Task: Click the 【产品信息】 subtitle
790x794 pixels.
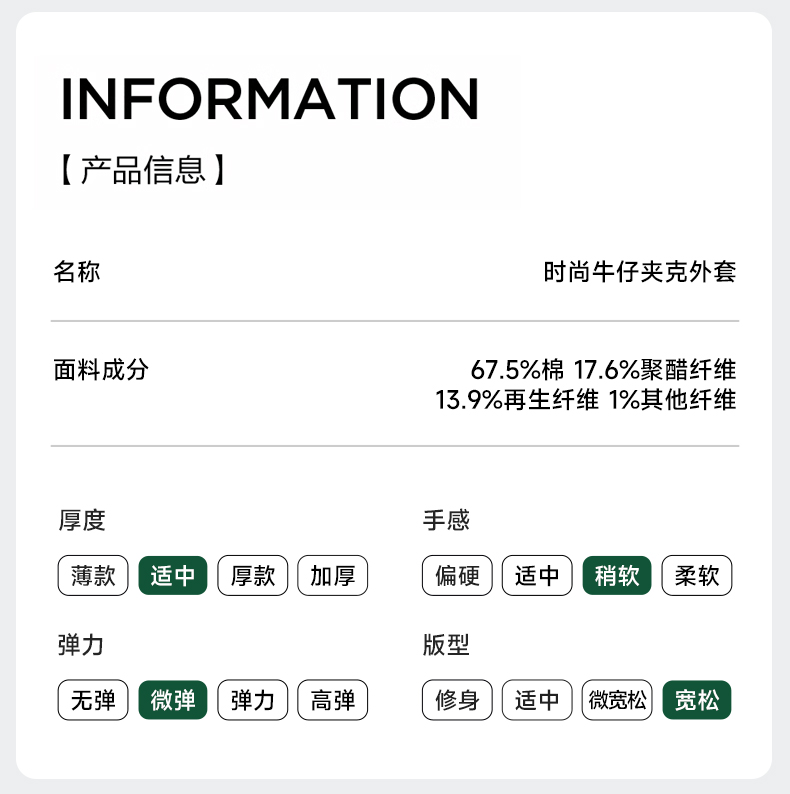Action: pyautogui.click(x=142, y=169)
